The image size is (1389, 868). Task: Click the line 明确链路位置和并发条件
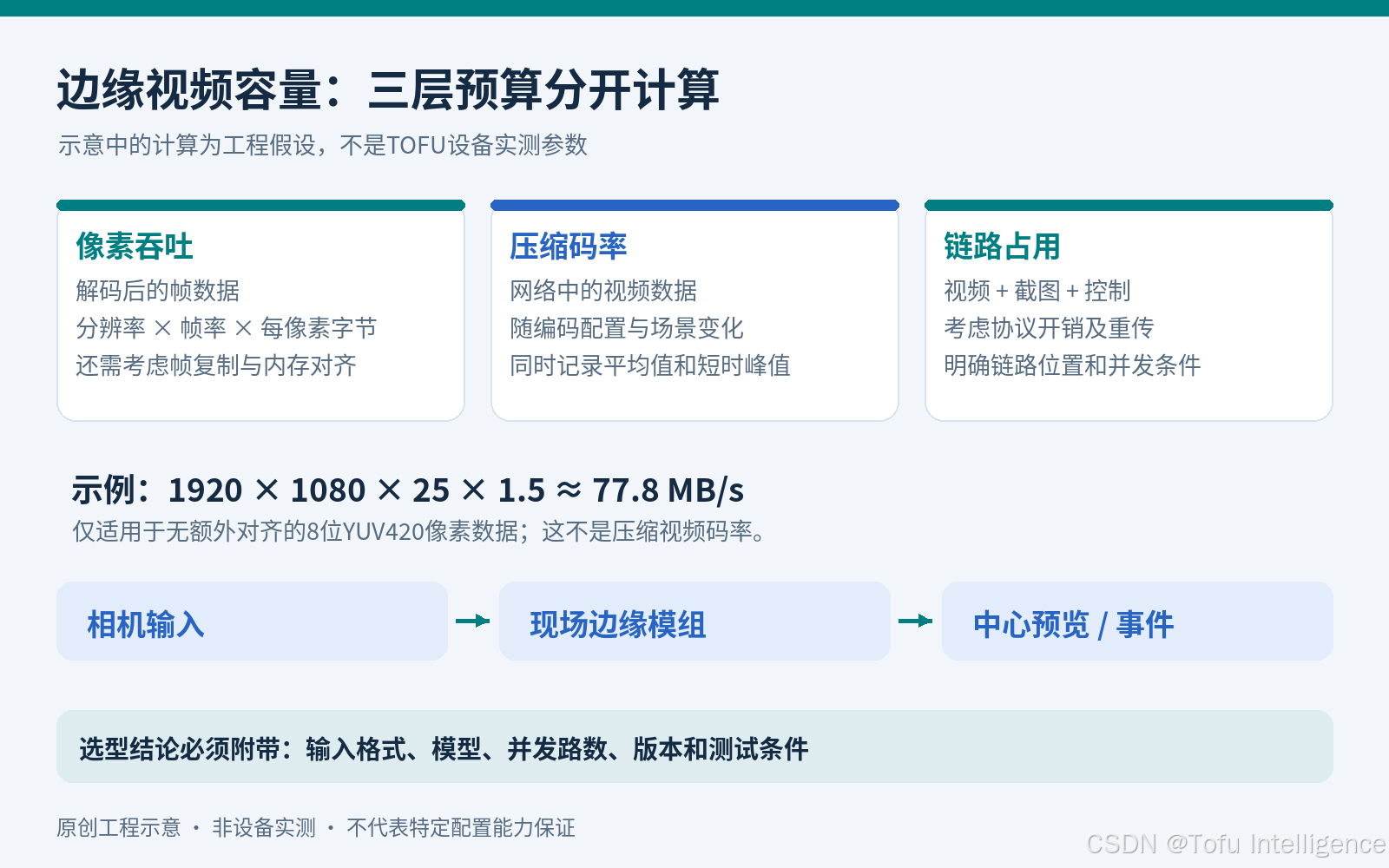tap(1072, 365)
